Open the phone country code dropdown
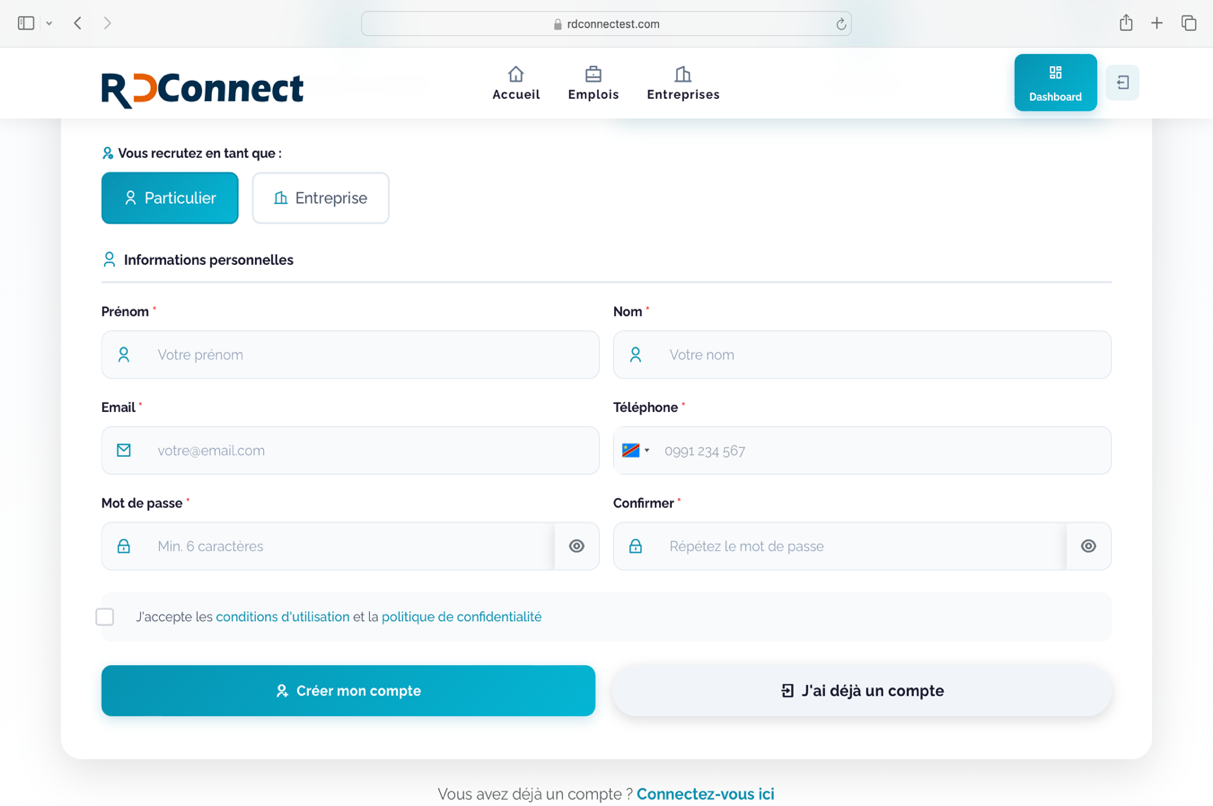 coord(636,450)
